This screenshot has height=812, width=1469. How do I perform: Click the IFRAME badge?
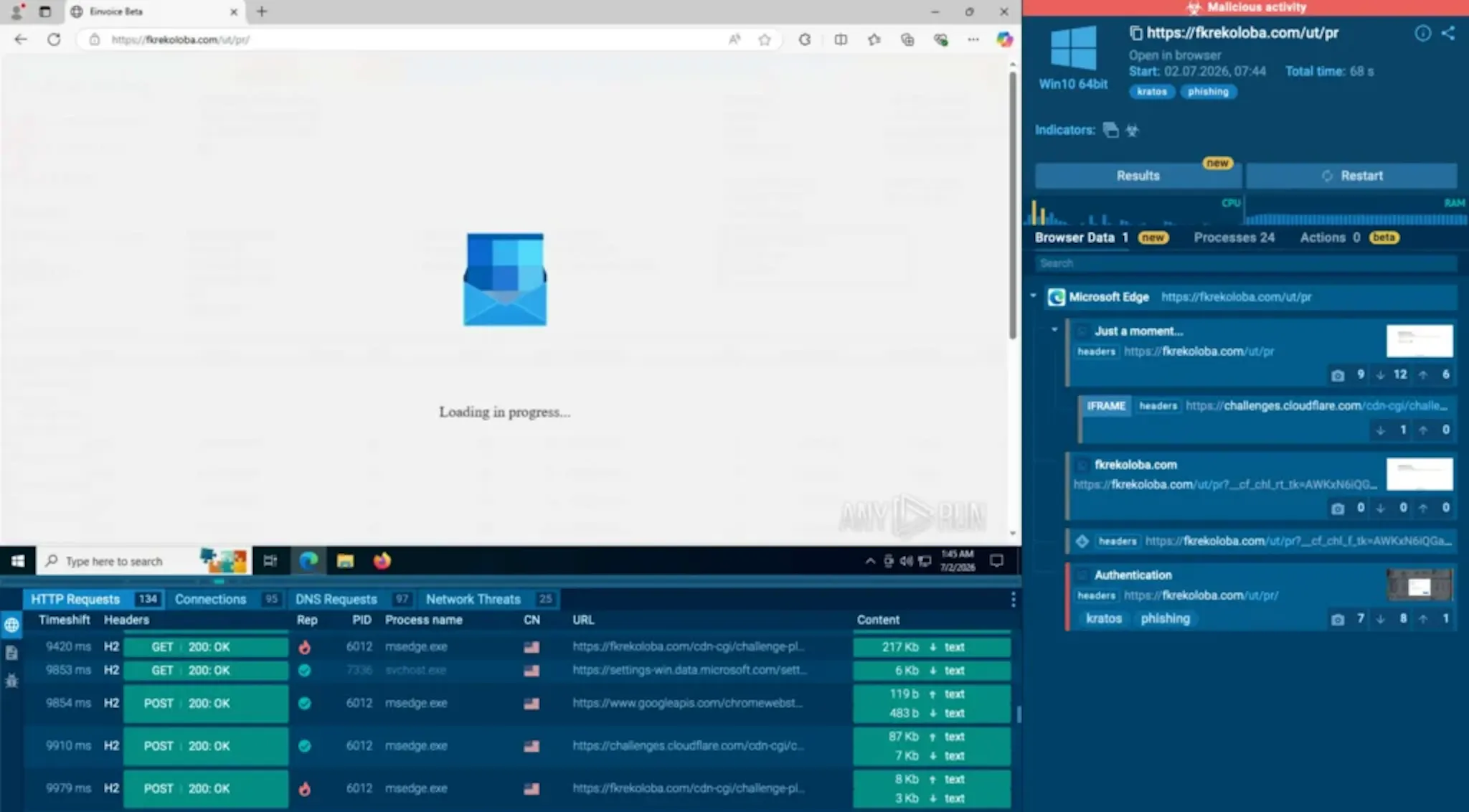click(1106, 406)
